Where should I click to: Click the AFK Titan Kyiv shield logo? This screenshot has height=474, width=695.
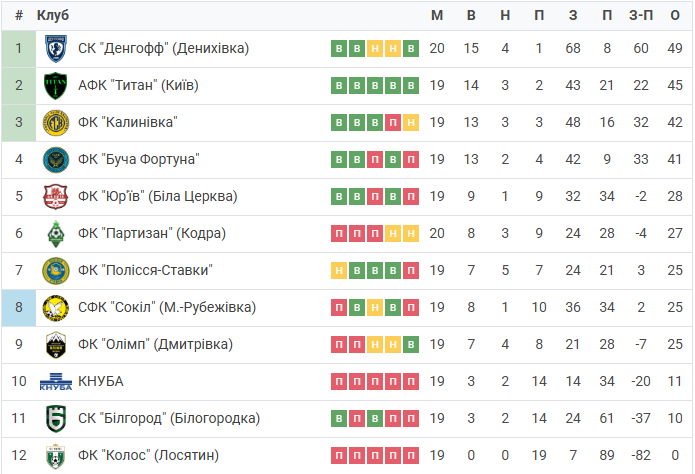click(x=56, y=86)
